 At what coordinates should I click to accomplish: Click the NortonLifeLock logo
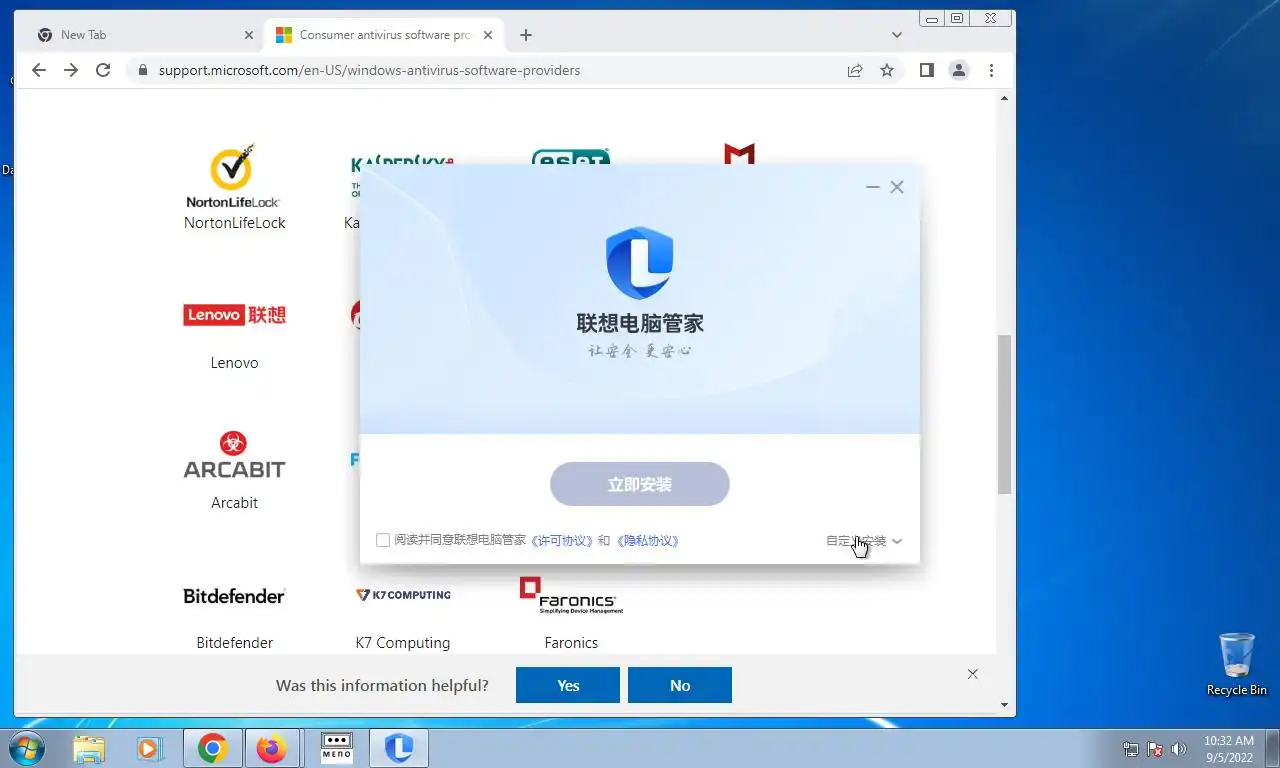coord(234,176)
